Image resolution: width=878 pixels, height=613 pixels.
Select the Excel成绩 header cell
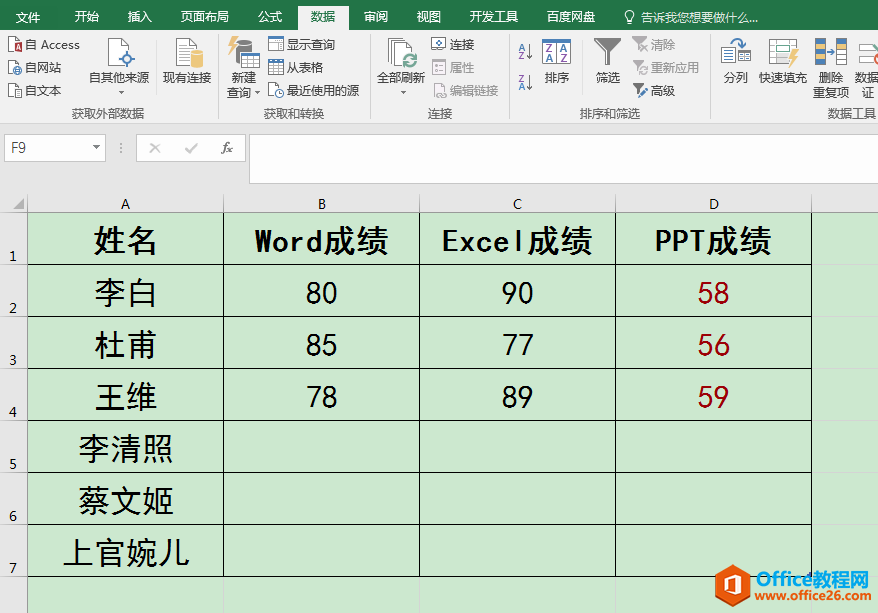(517, 239)
